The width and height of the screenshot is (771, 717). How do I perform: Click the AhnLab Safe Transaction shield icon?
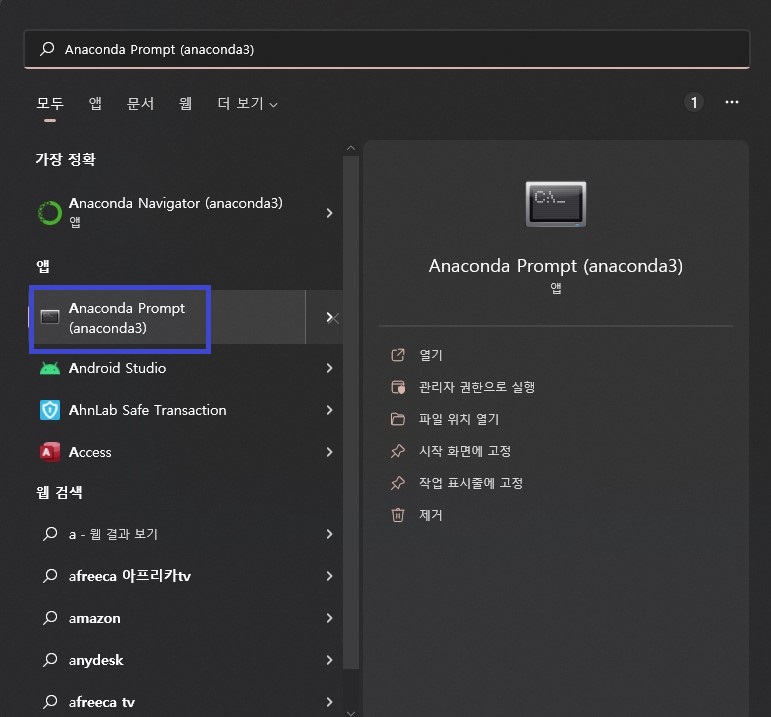pyautogui.click(x=50, y=410)
